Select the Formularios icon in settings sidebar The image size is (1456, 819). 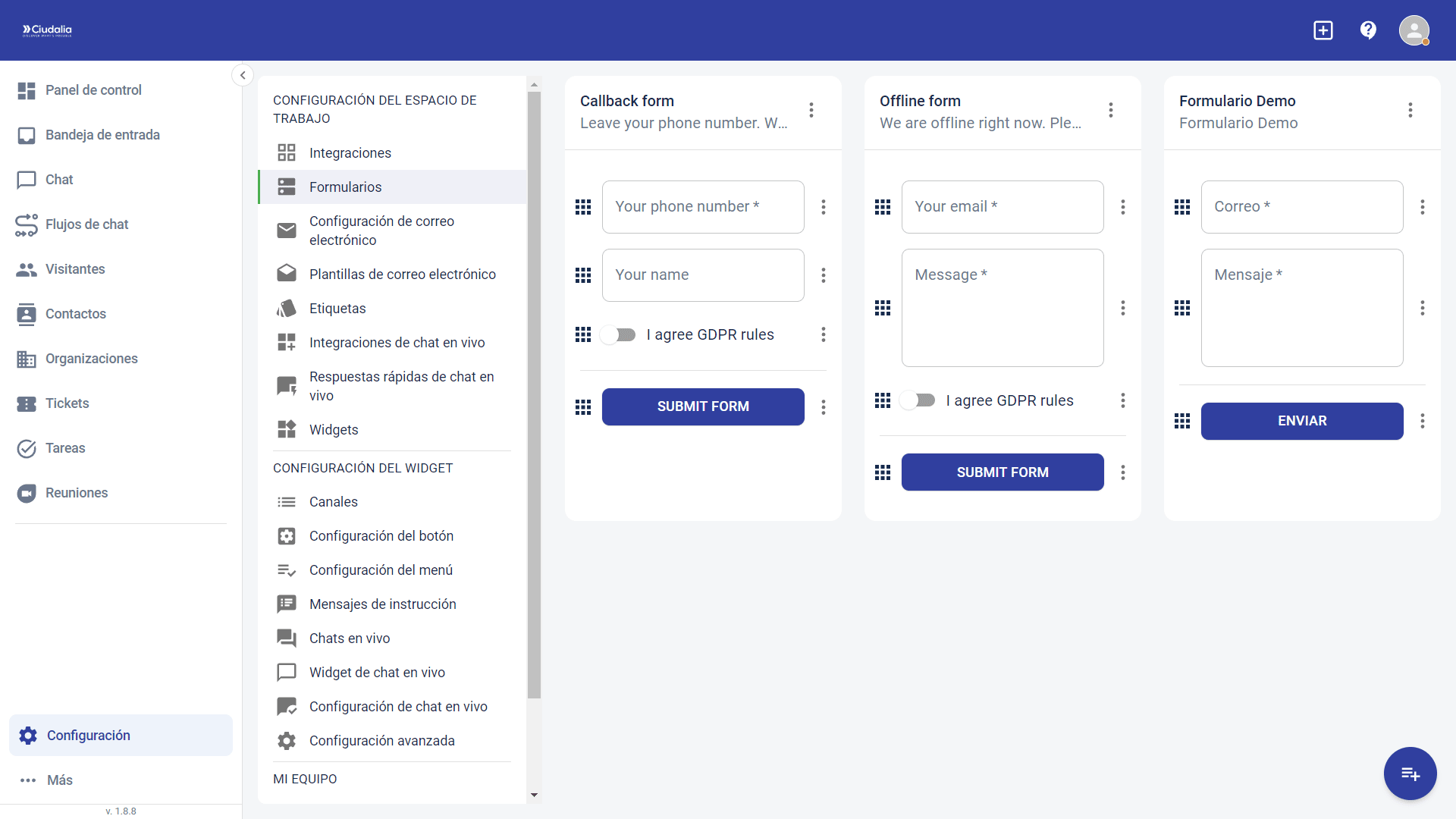point(287,187)
